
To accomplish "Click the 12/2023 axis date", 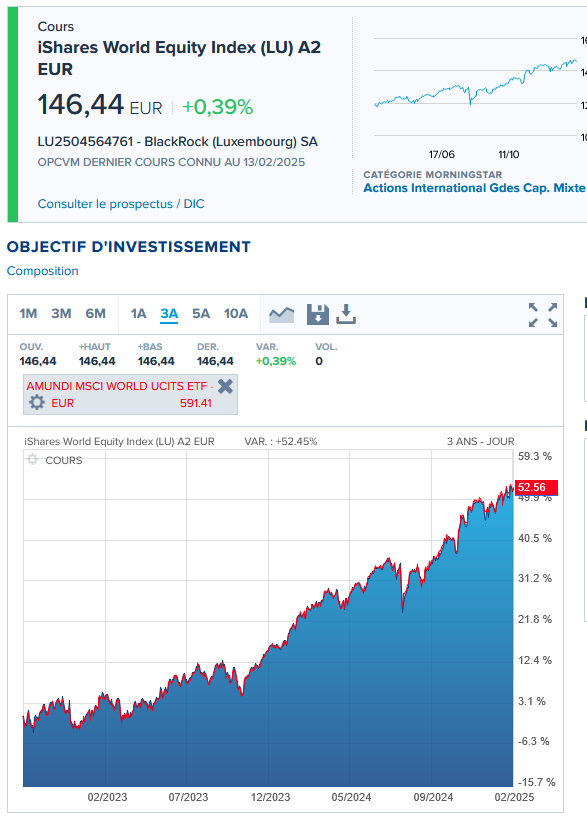I will pos(270,797).
